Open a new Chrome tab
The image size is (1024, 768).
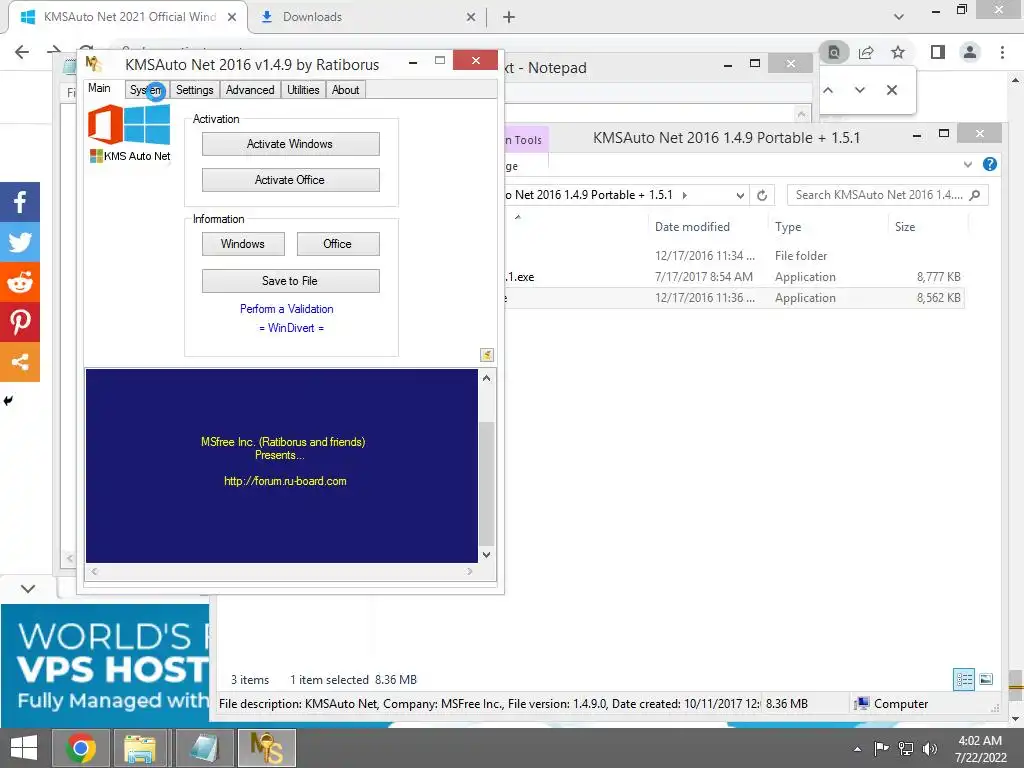pyautogui.click(x=509, y=17)
